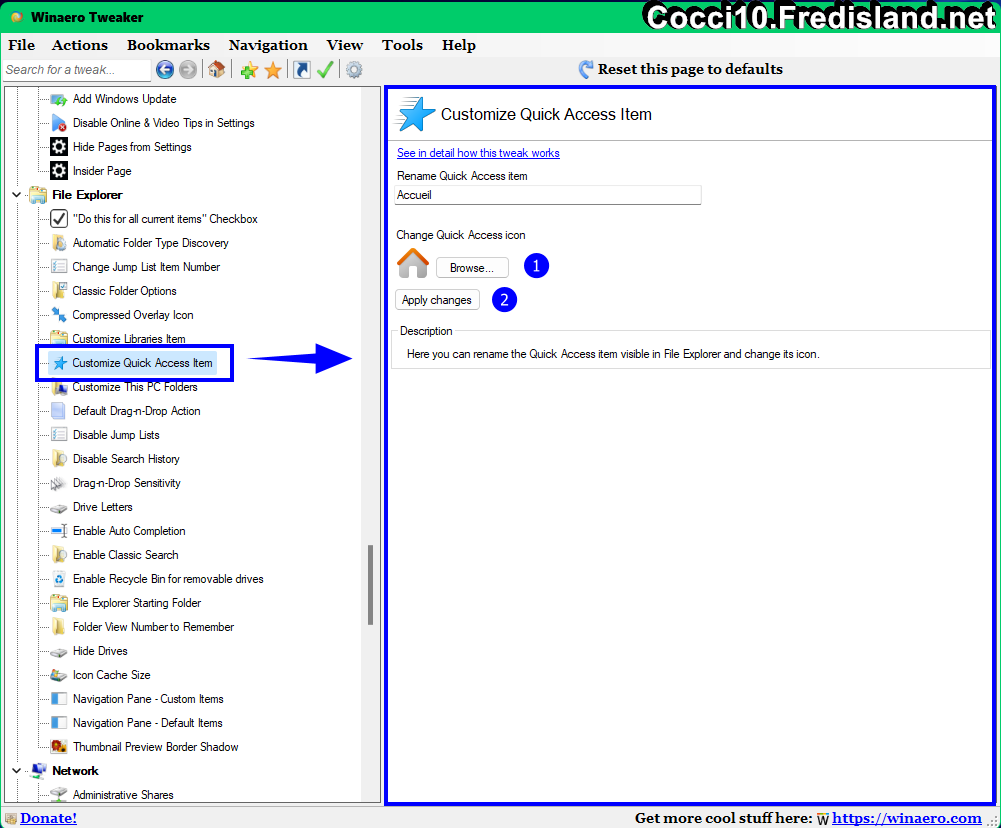The height and width of the screenshot is (828, 1001).
Task: Select Administrative Shares
Action: (123, 795)
